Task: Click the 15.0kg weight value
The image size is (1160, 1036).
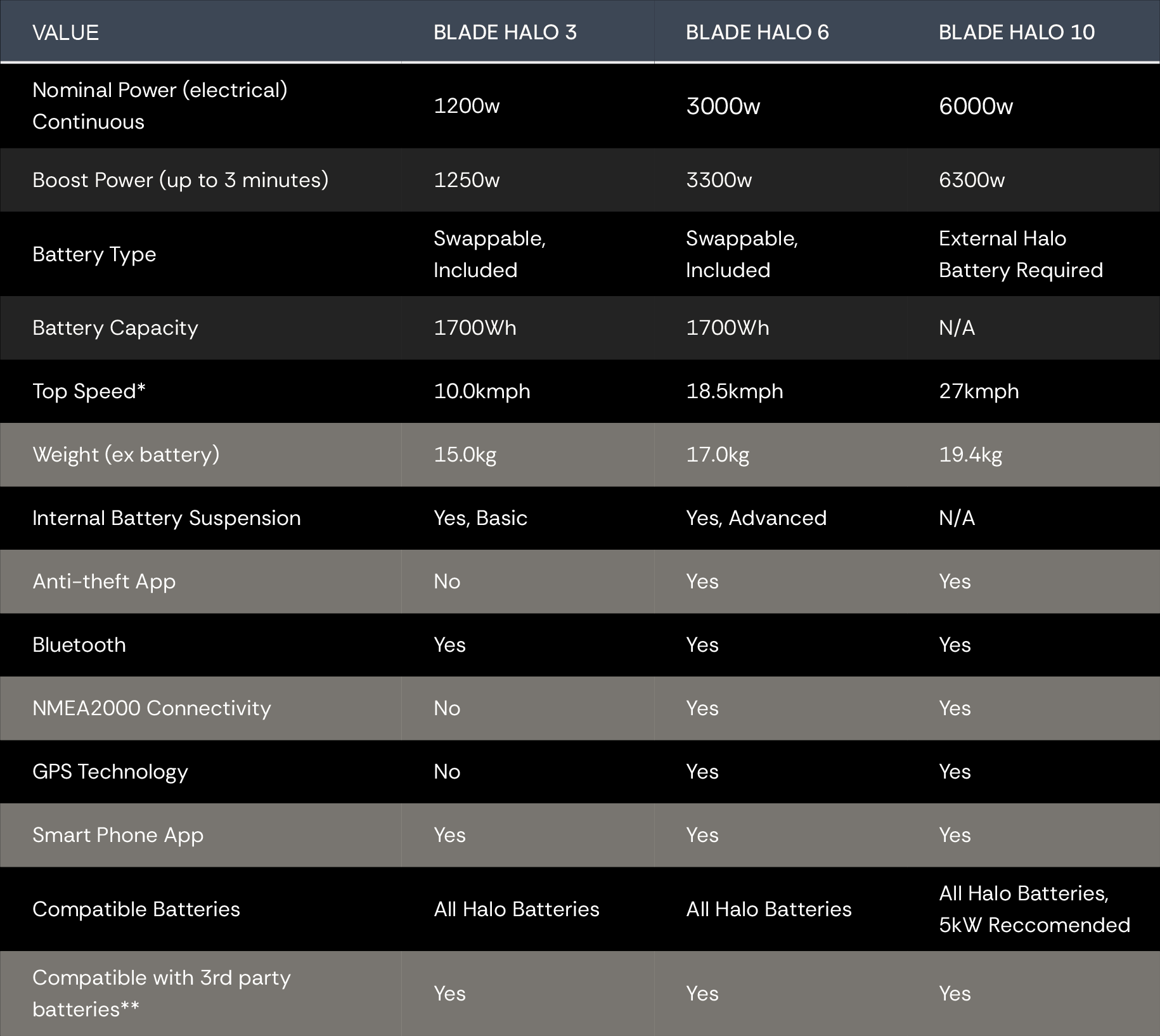Action: click(465, 455)
